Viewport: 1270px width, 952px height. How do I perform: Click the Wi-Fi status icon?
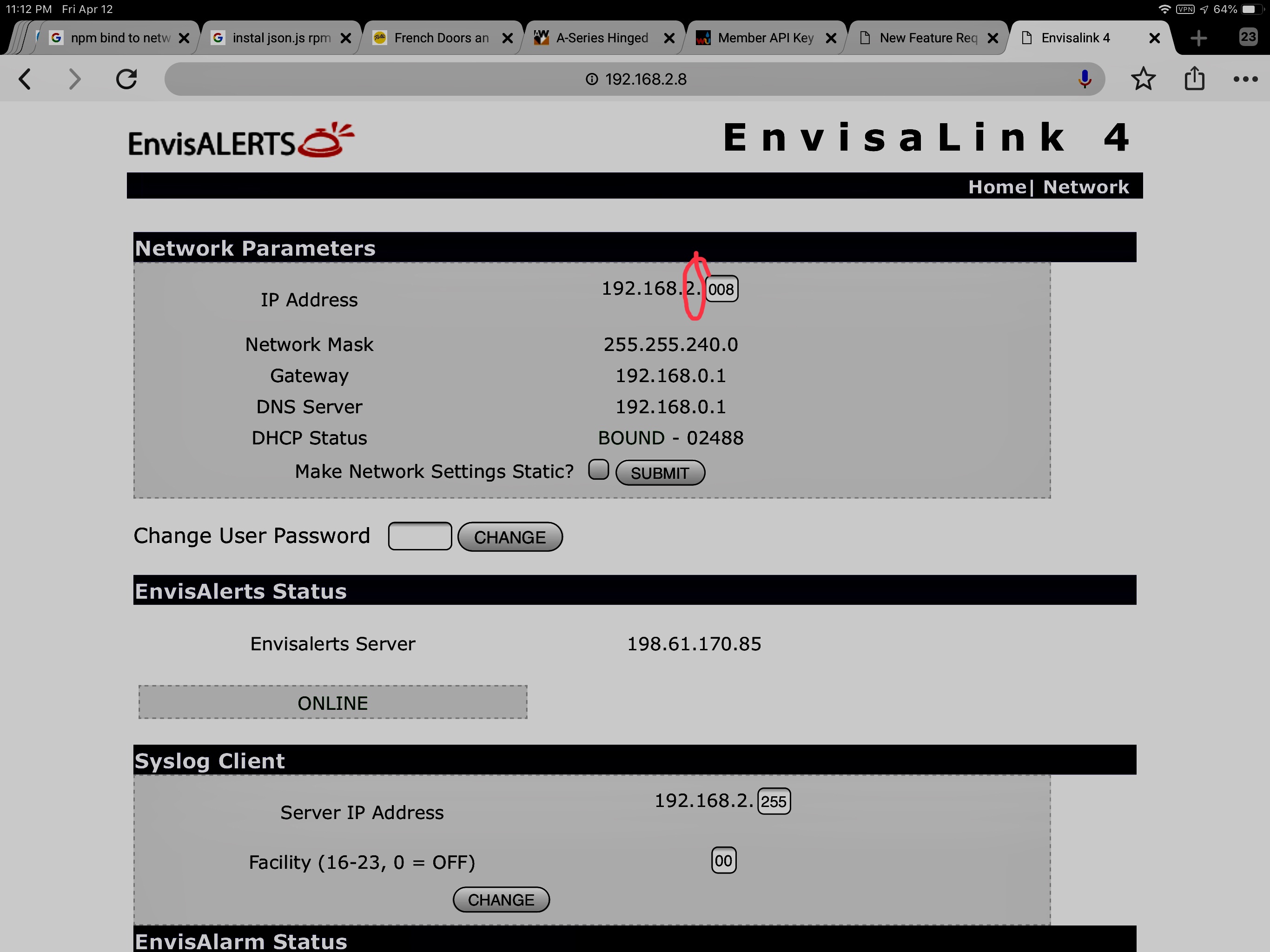pos(1164,9)
